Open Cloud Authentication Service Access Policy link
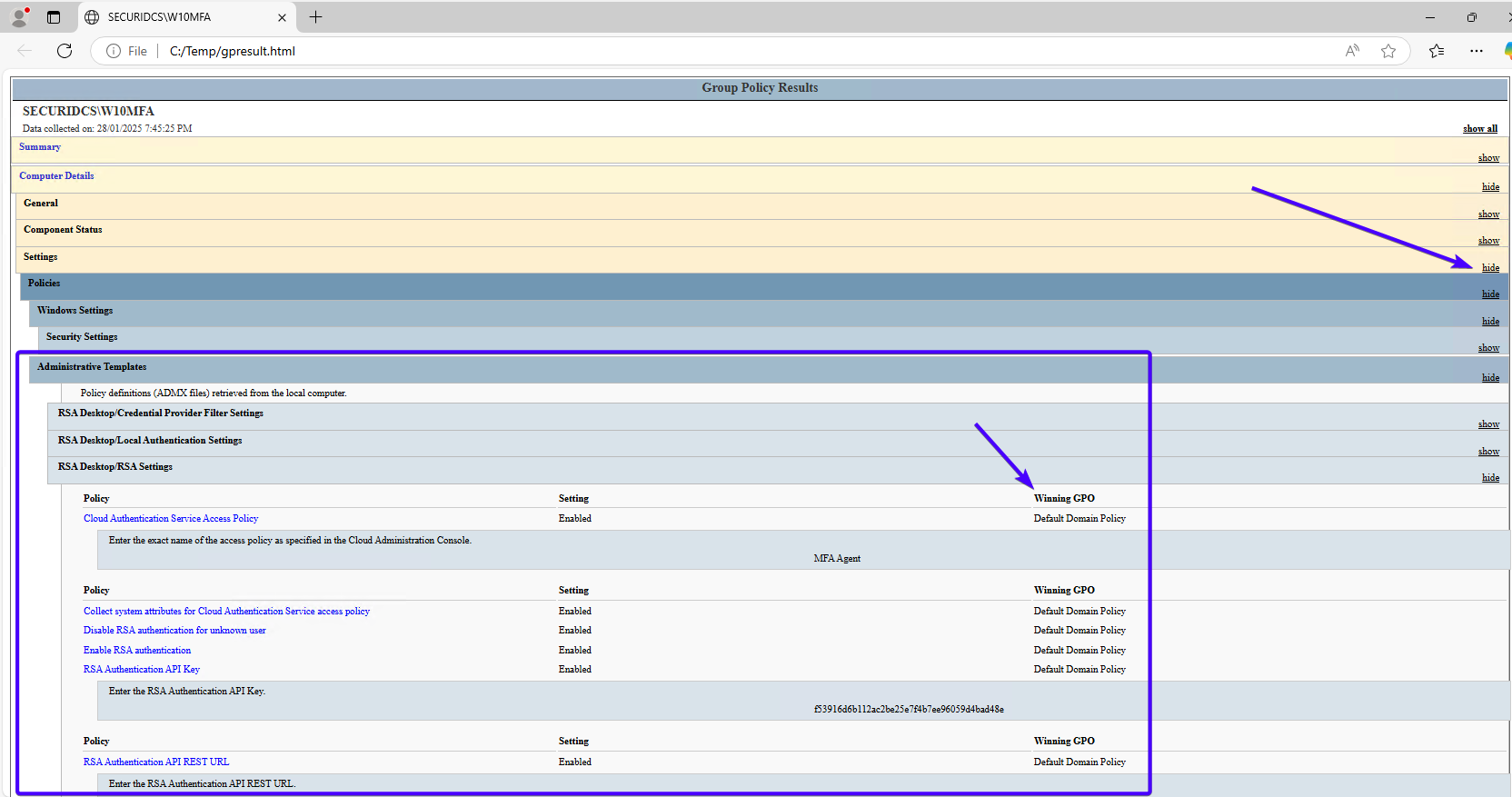 (171, 519)
